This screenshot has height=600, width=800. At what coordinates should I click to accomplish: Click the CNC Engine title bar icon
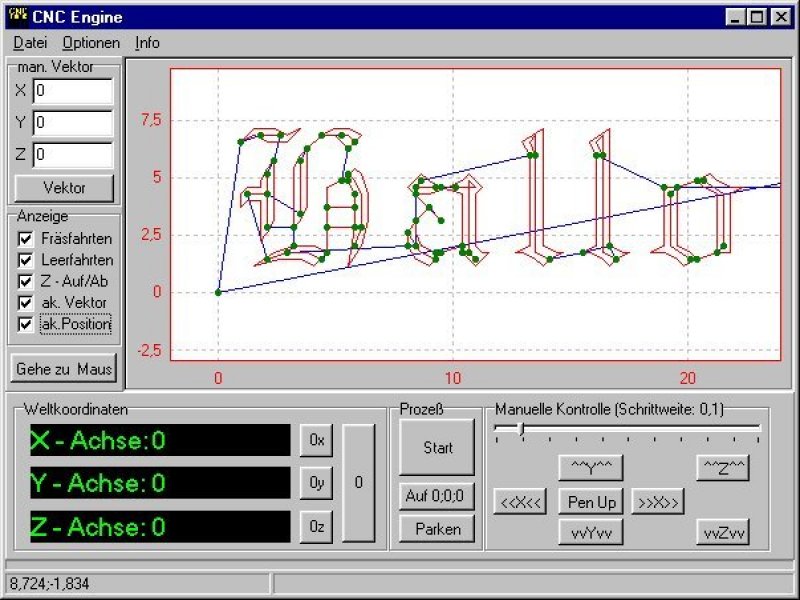pos(17,16)
